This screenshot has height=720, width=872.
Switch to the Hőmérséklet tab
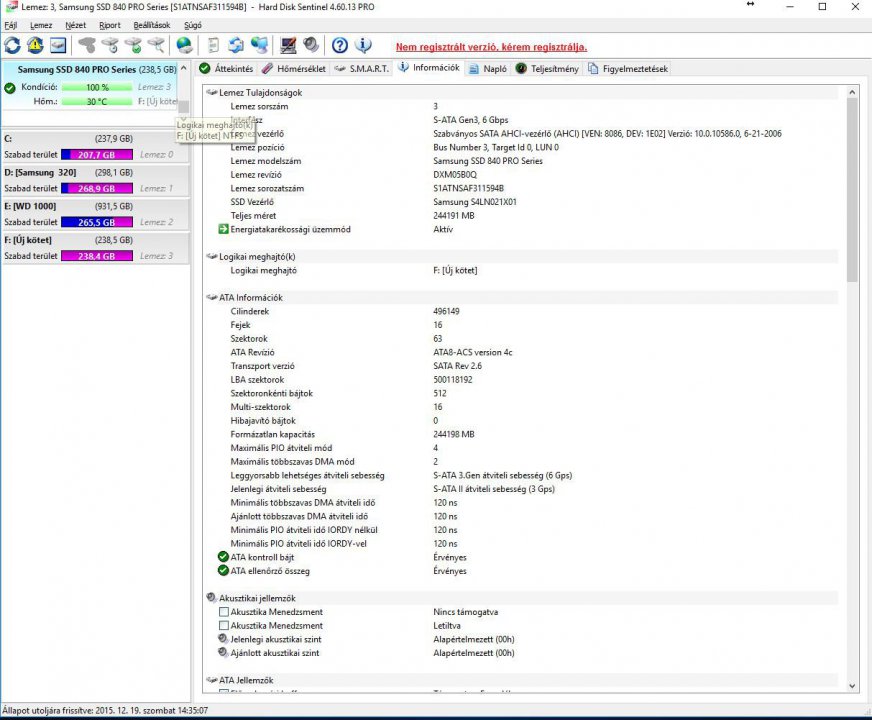294,68
